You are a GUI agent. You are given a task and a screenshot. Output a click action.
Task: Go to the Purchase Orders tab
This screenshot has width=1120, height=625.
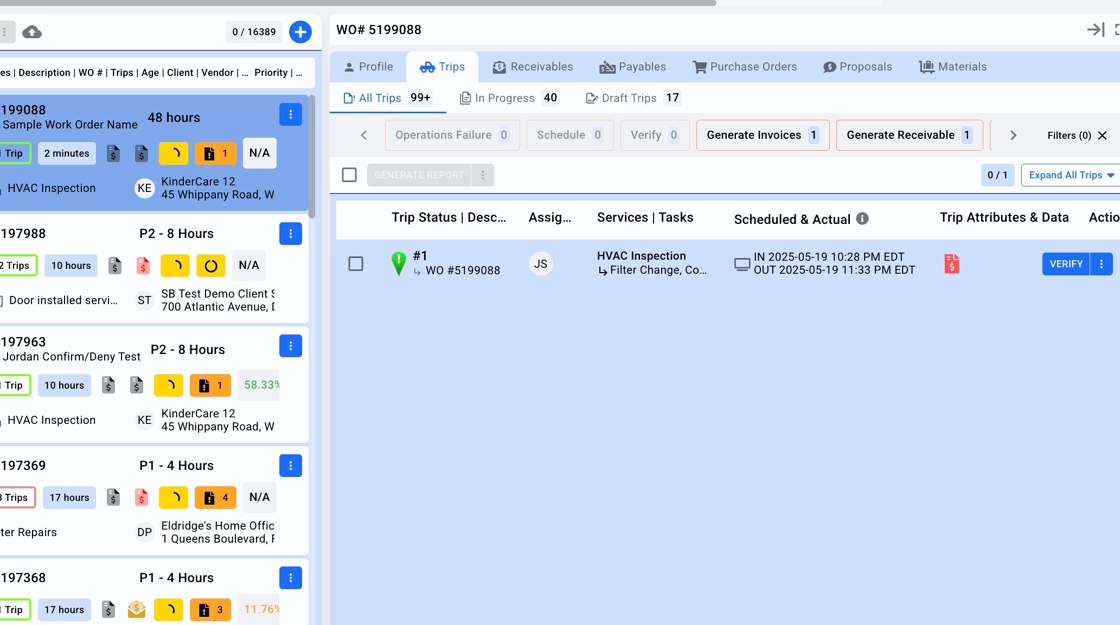(744, 66)
